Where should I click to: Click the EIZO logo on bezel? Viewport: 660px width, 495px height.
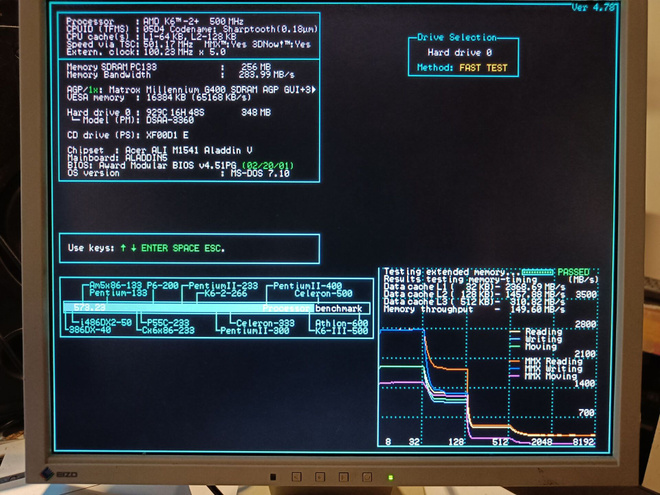pos(59,474)
